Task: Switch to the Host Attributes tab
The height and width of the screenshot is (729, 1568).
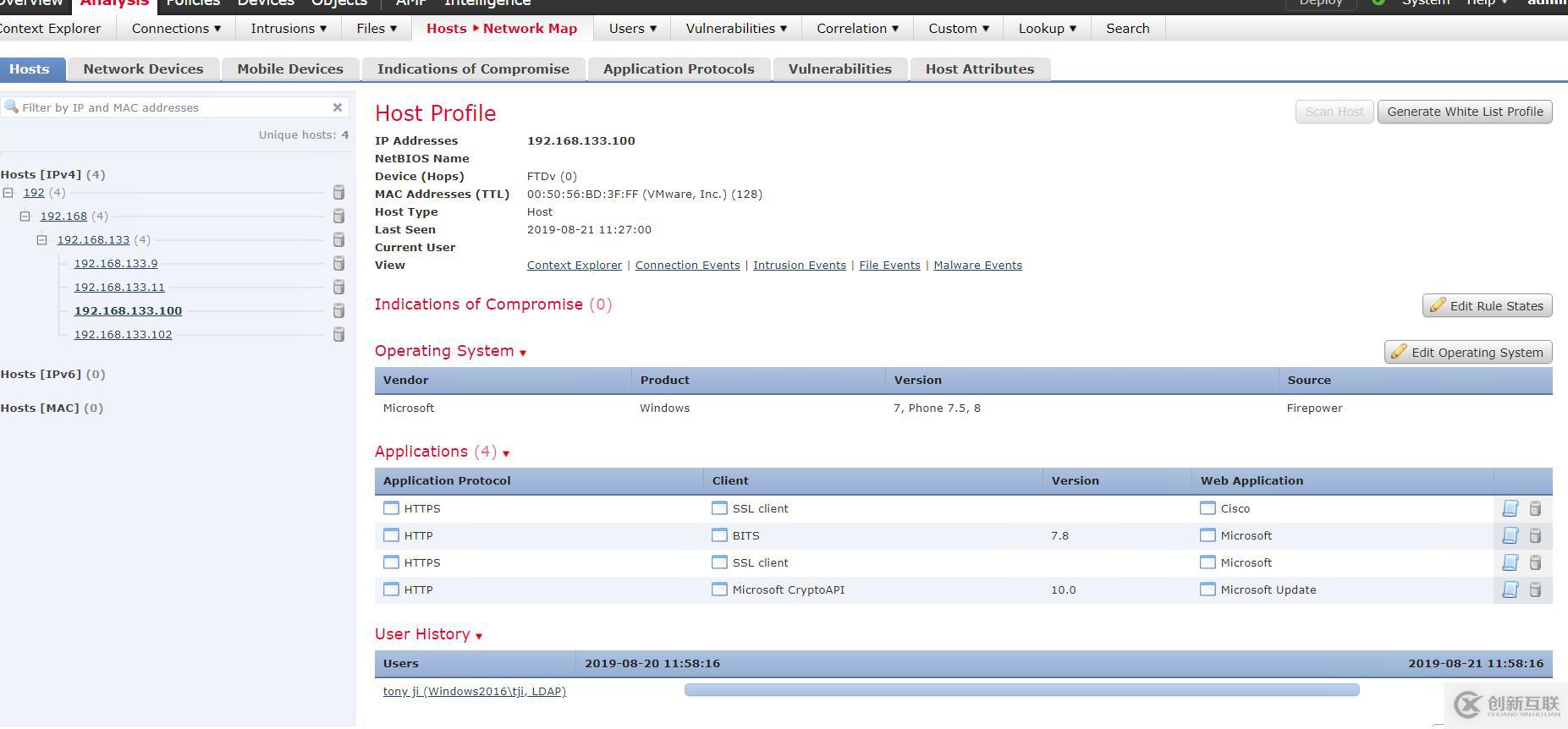Action: coord(980,69)
